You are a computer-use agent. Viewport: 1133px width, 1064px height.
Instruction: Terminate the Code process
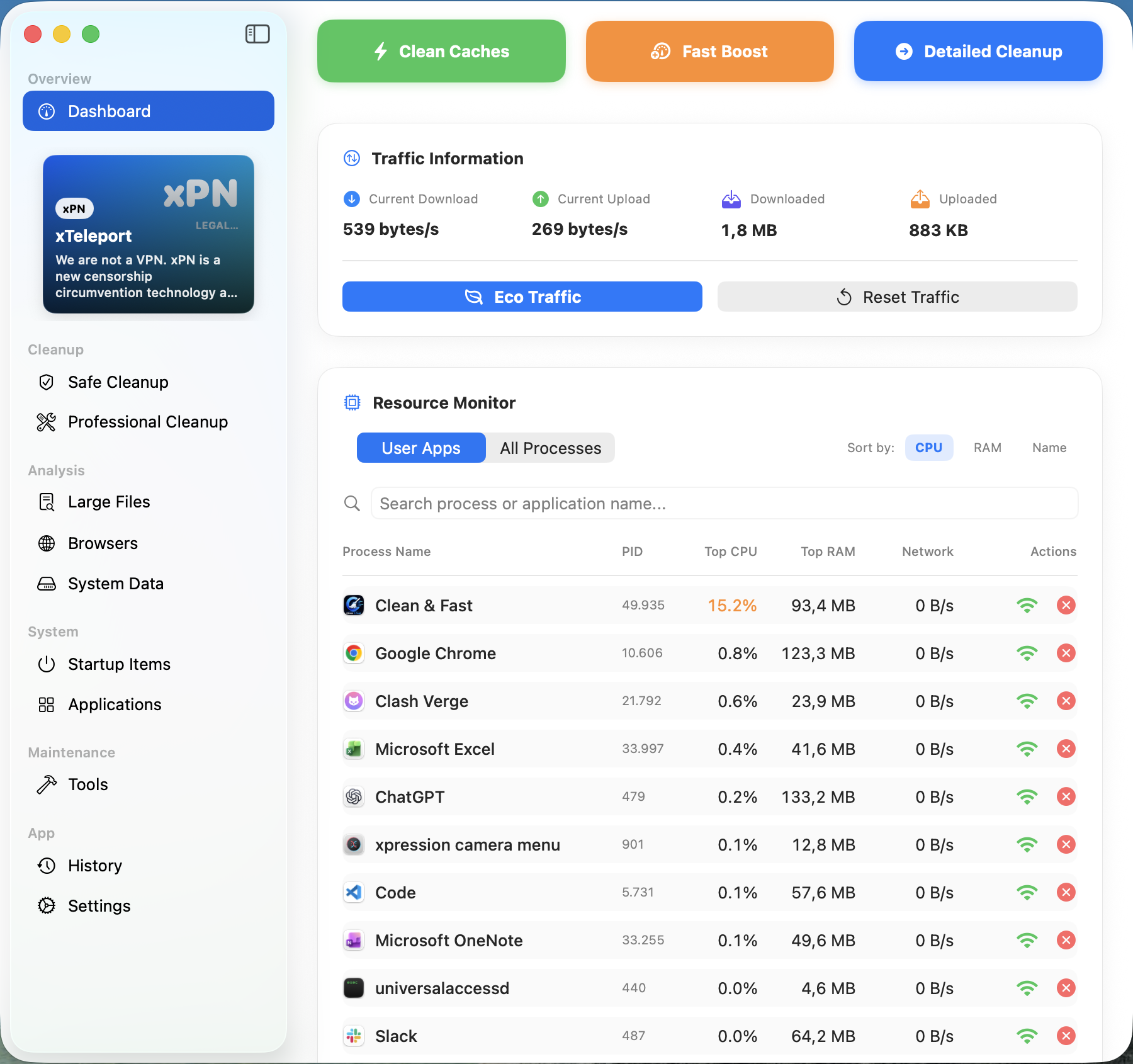(1066, 892)
